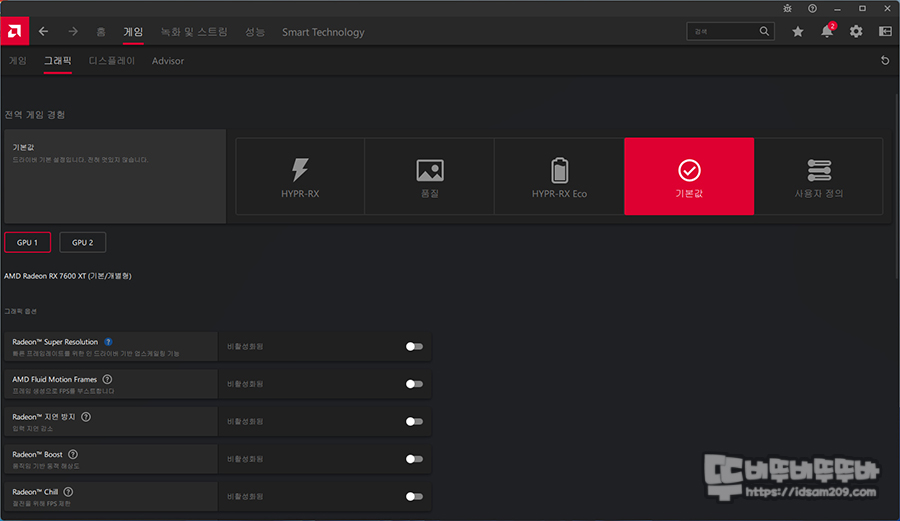Click the search magnifier icon
900x521 pixels.
[x=764, y=31]
